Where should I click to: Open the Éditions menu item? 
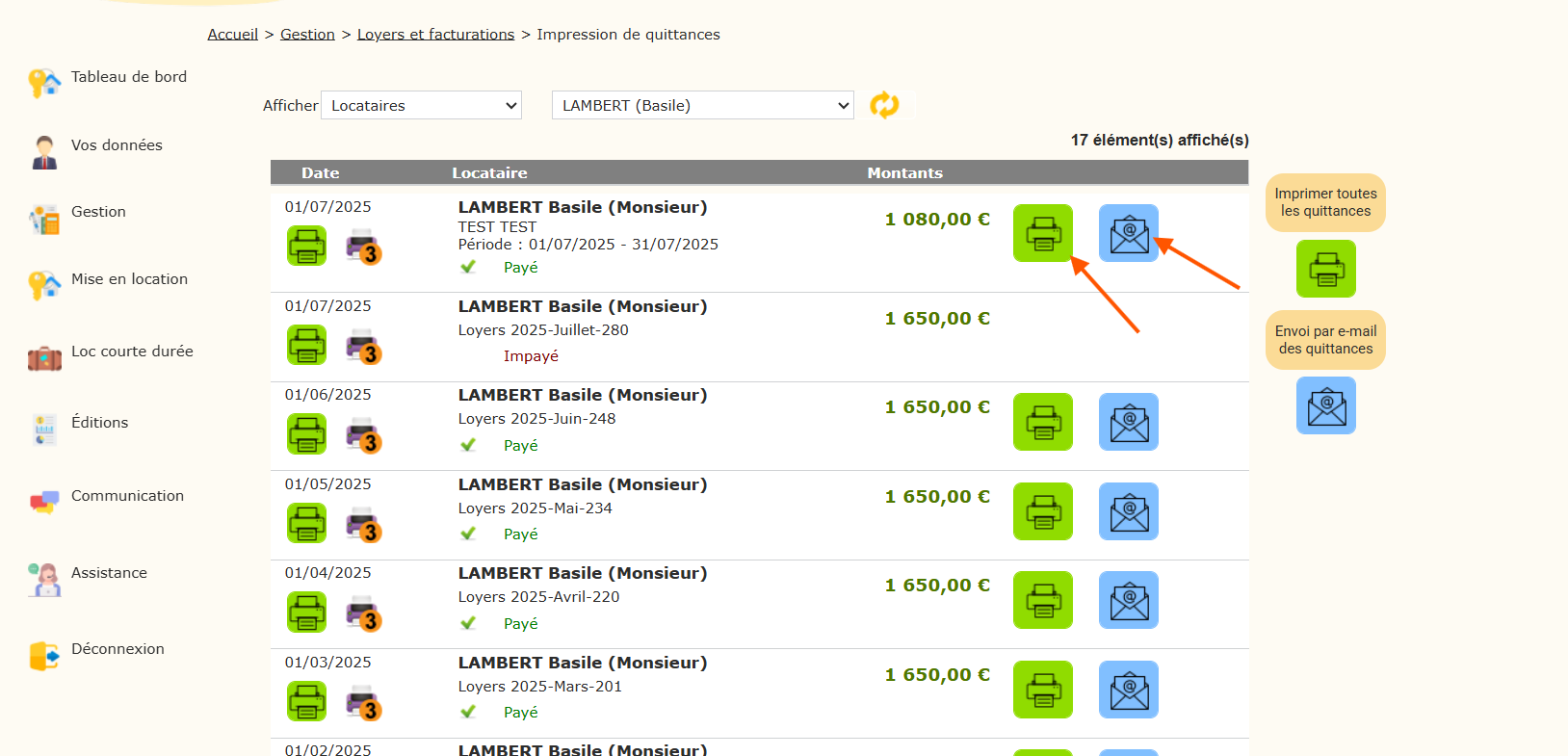pyautogui.click(x=99, y=423)
